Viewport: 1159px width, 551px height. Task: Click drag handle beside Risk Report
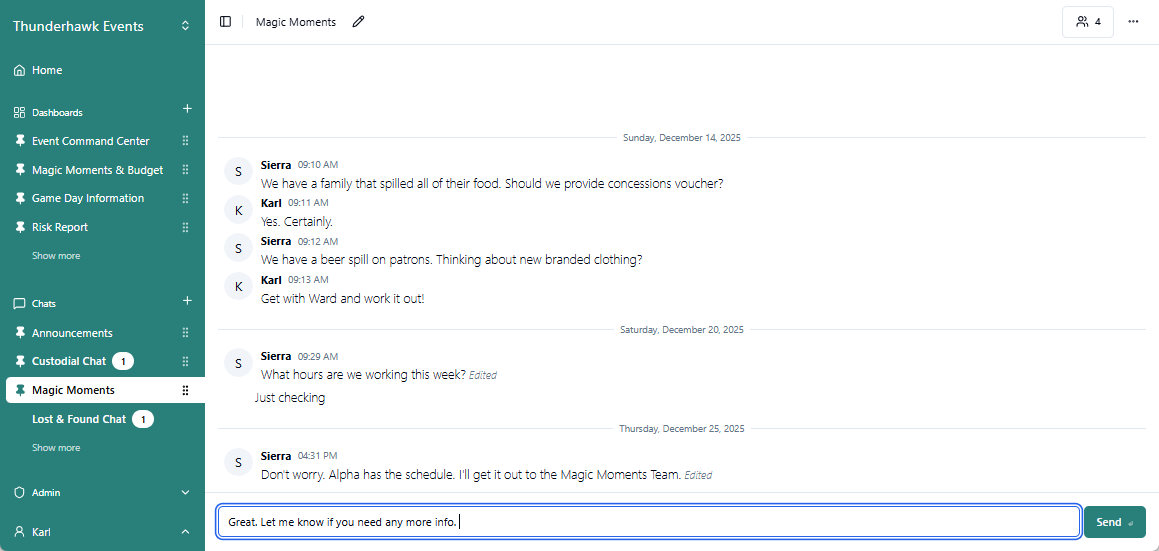tap(185, 227)
